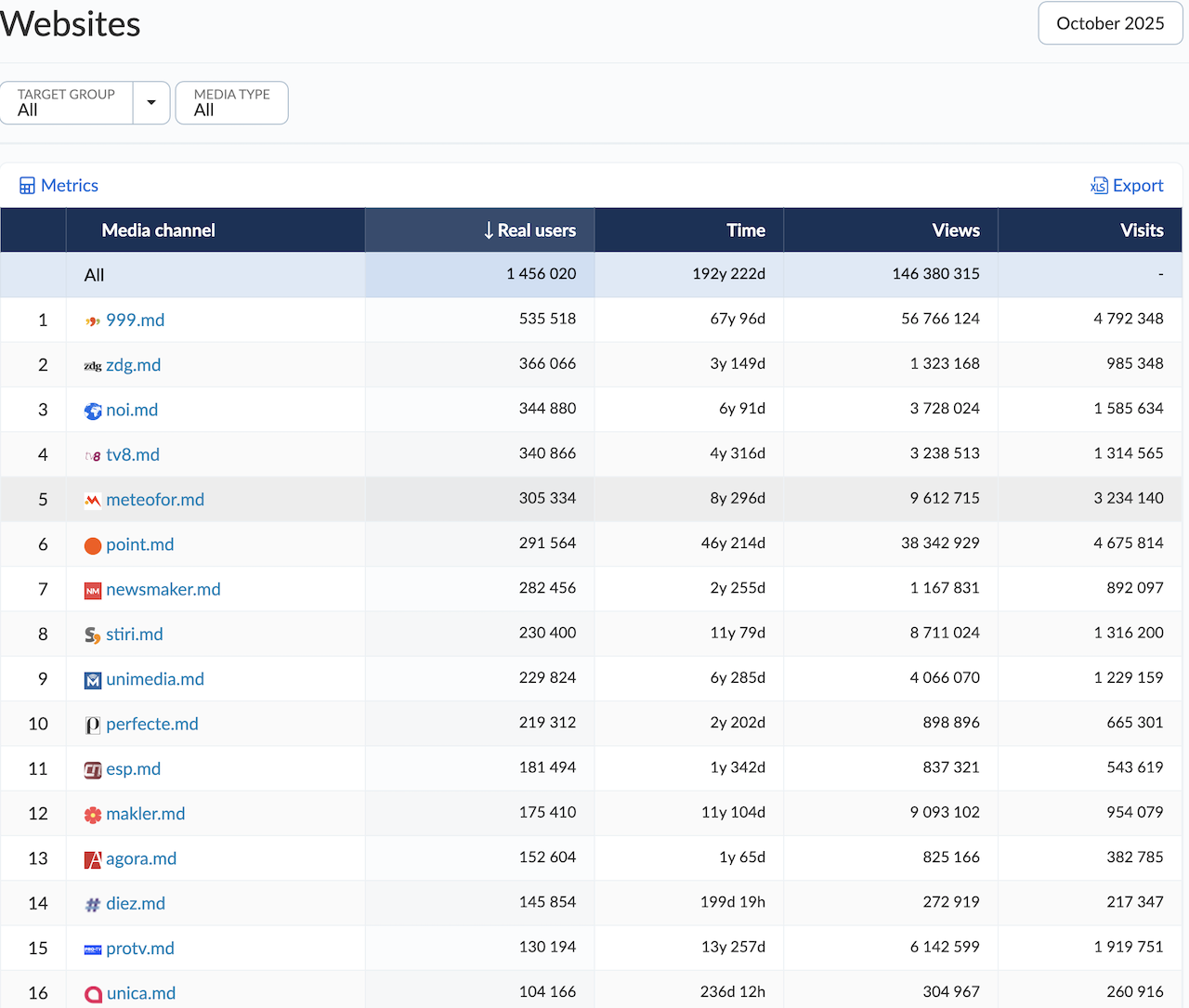Click the diez.md hashtag icon
The width and height of the screenshot is (1189, 1008).
click(93, 904)
